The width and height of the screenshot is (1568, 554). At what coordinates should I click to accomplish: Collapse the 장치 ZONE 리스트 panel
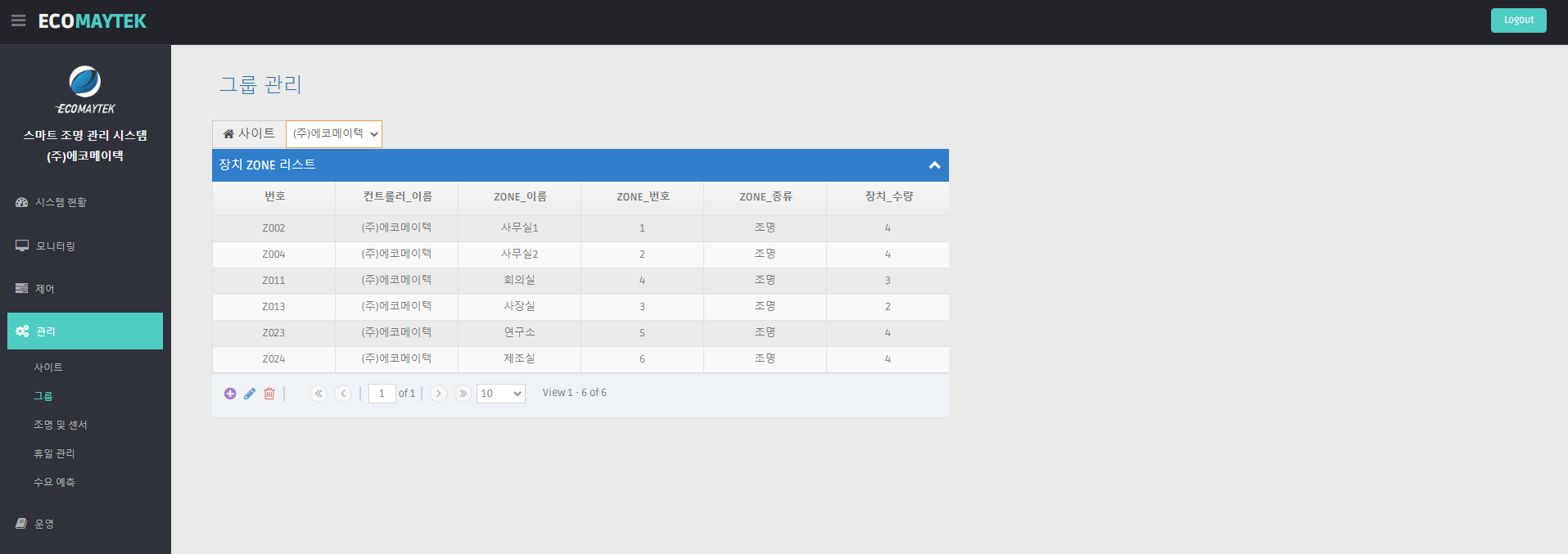click(934, 165)
